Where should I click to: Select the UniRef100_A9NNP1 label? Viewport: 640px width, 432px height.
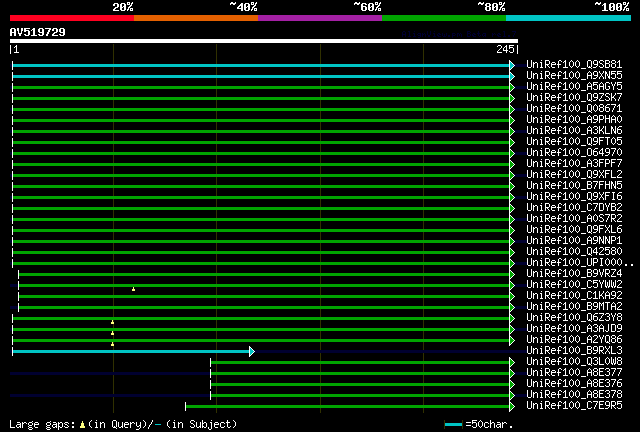click(574, 241)
